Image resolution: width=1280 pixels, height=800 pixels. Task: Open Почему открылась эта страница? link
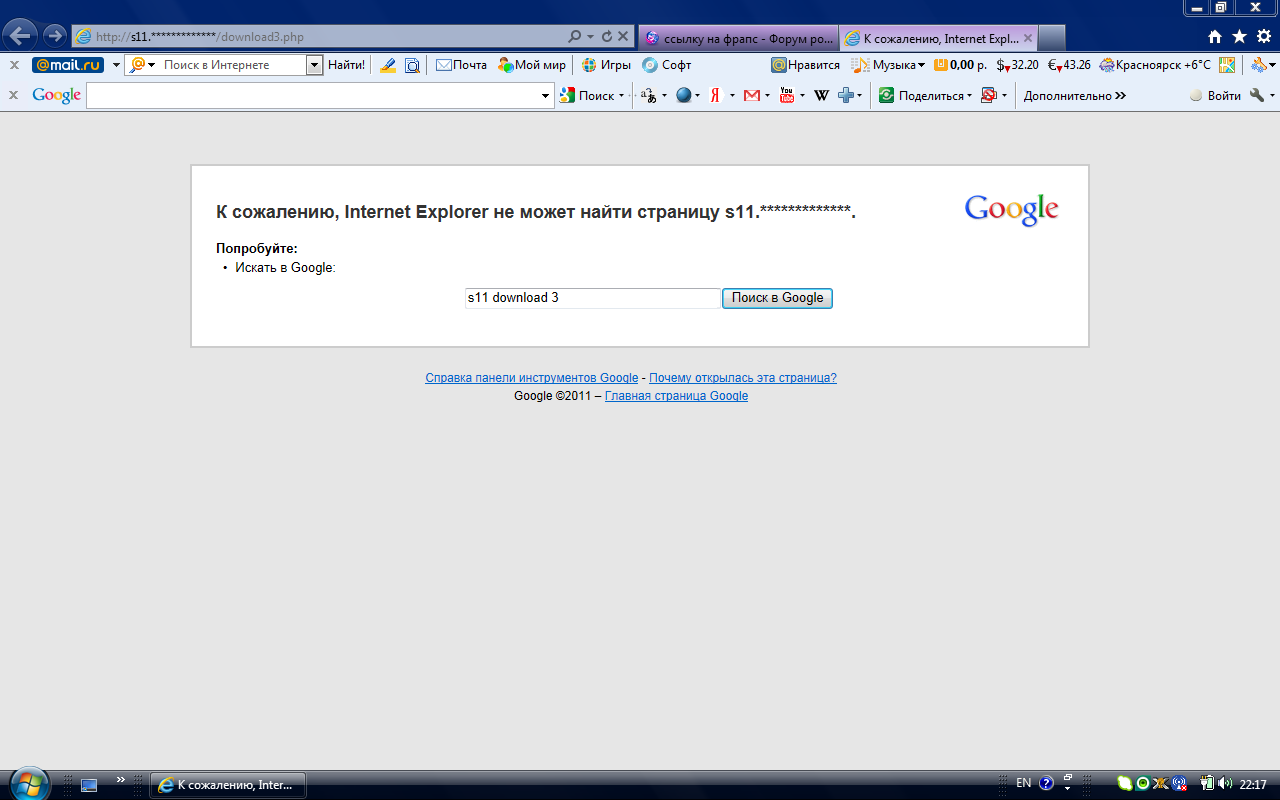pyautogui.click(x=743, y=378)
